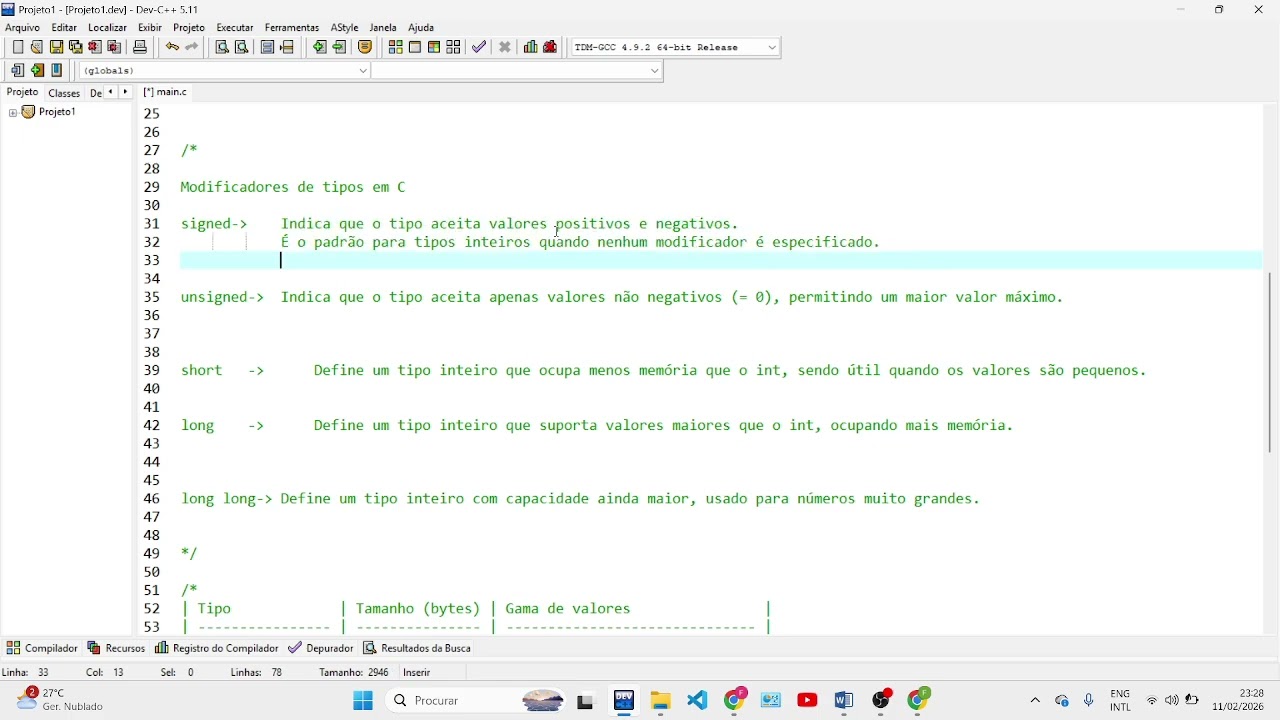Open Project Options shield icon
Screen dimensions: 1280x720
(365, 47)
